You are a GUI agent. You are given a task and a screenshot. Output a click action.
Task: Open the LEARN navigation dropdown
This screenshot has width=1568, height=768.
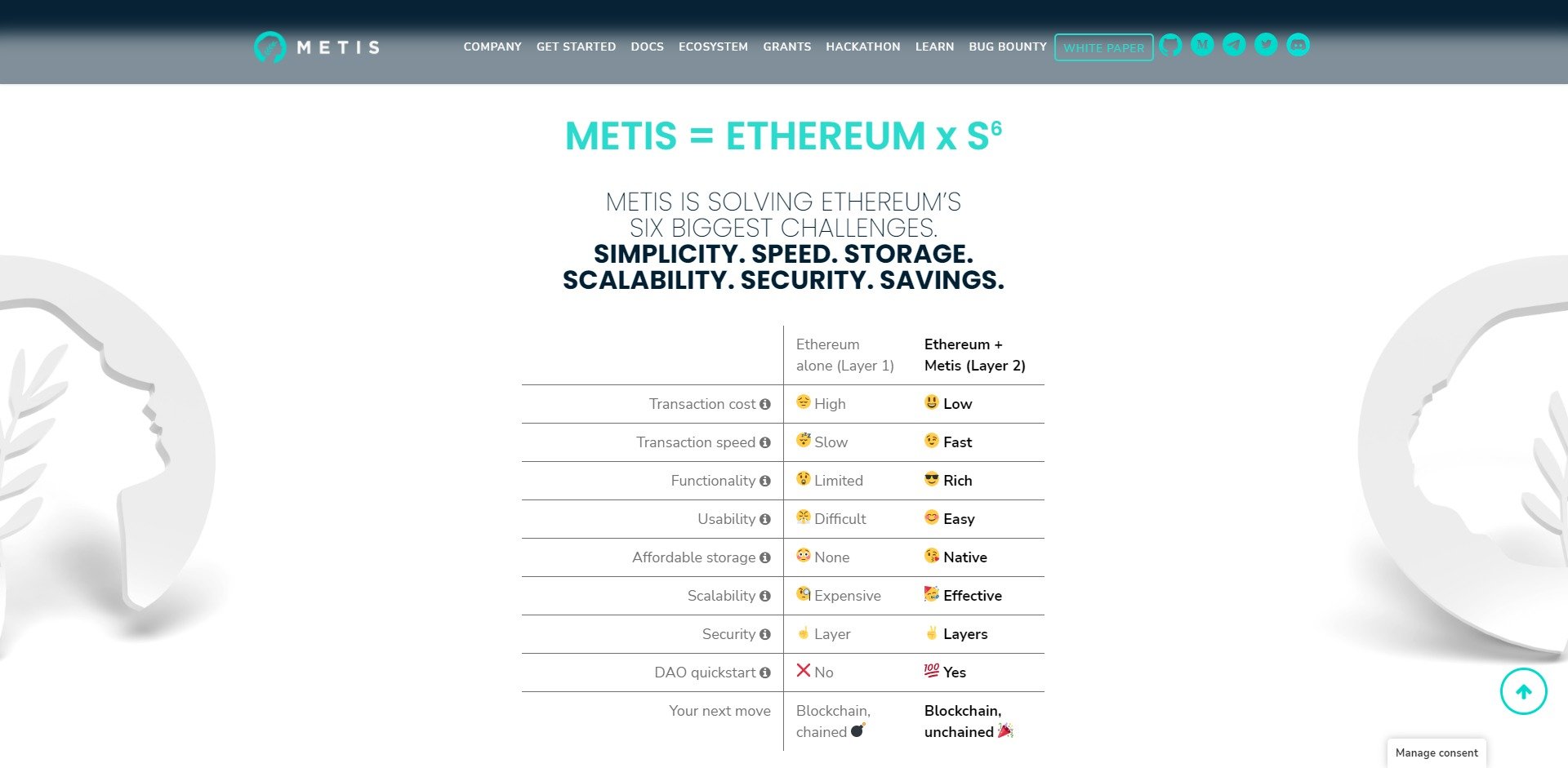click(x=934, y=47)
